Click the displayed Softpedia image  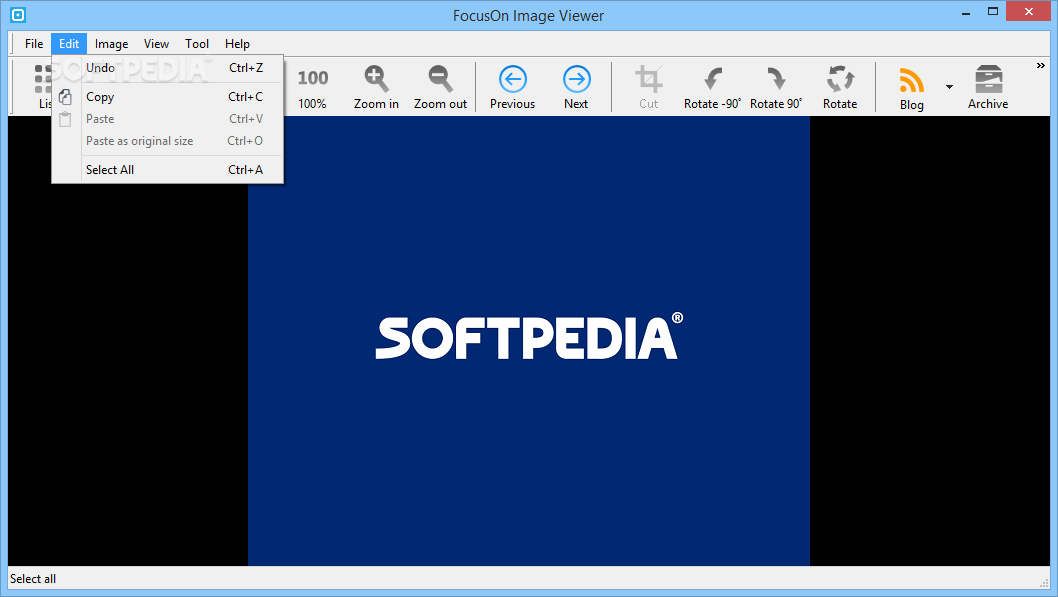(x=529, y=341)
